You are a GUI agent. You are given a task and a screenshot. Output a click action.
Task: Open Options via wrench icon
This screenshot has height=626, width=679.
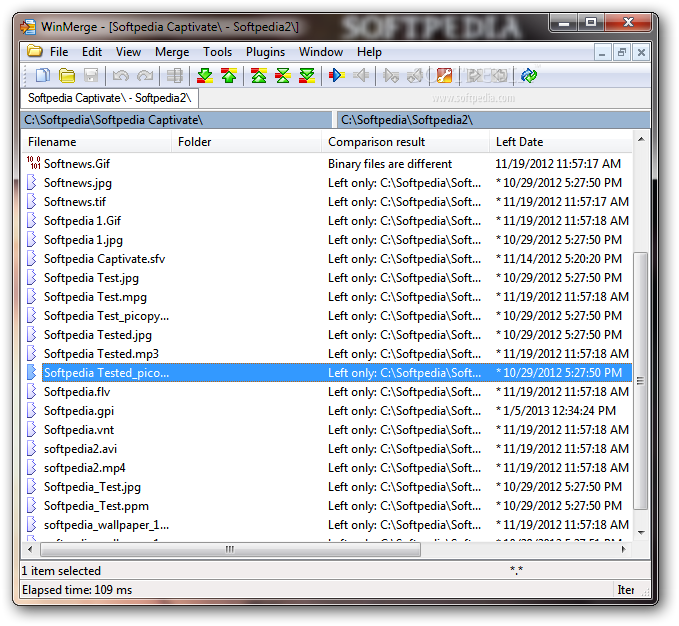click(444, 76)
